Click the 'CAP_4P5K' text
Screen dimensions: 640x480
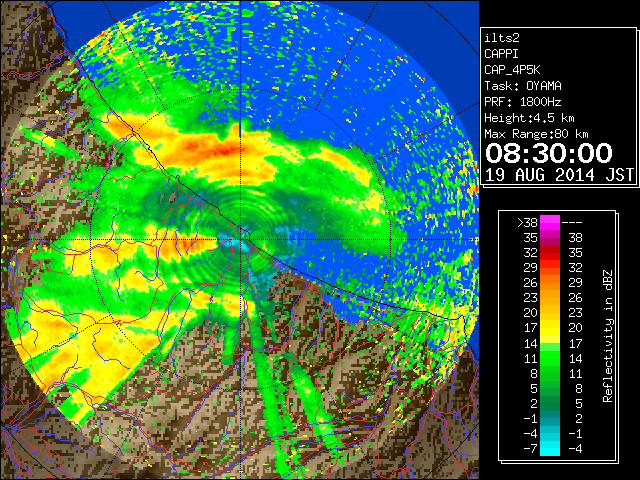(x=512, y=70)
